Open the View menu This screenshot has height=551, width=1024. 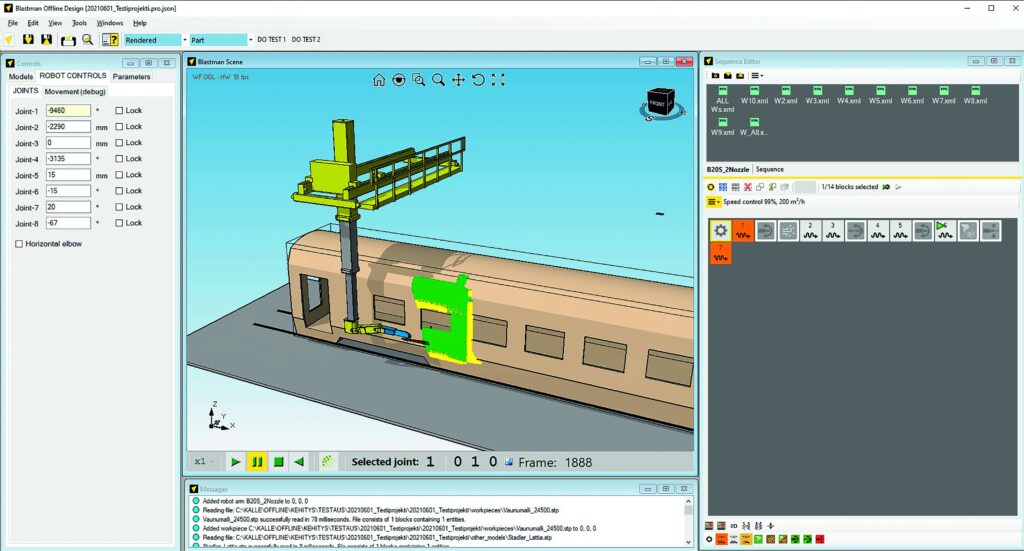55,23
